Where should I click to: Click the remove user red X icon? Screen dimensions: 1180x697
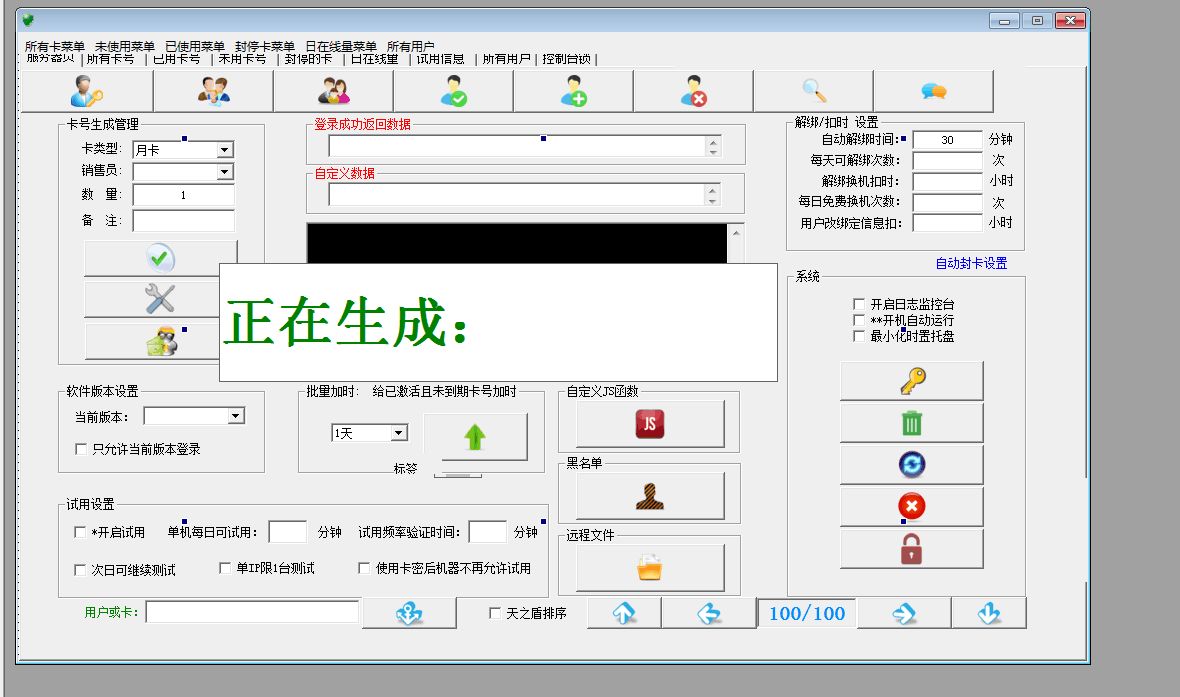point(694,91)
